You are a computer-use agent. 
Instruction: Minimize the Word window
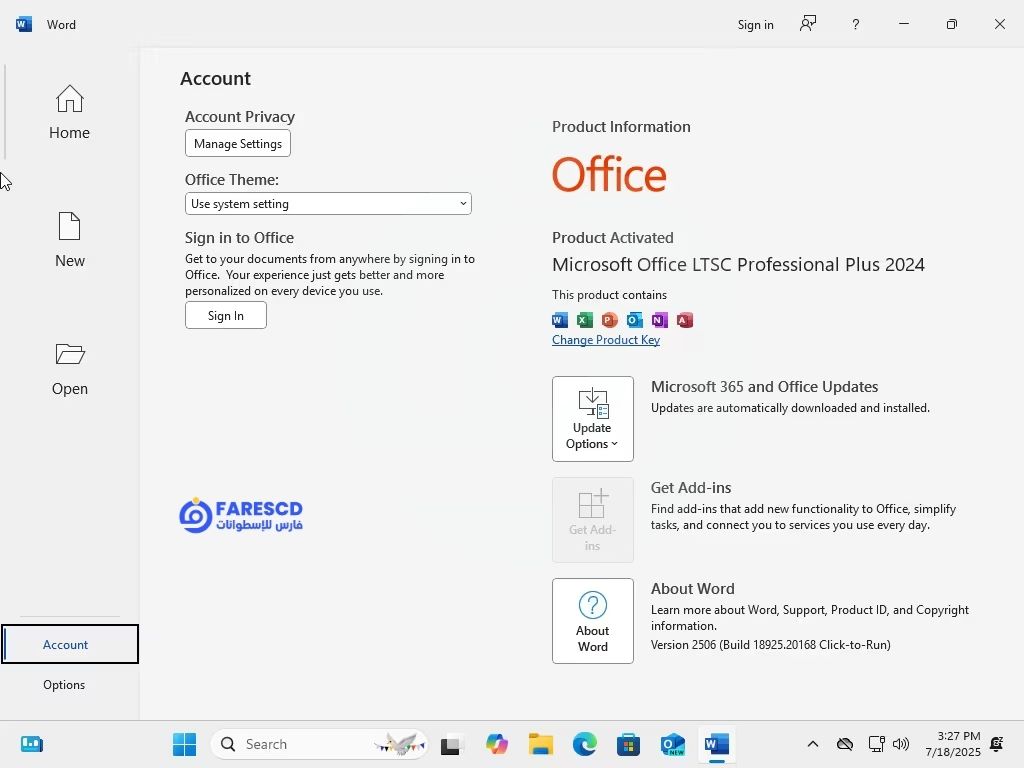pyautogui.click(x=904, y=24)
